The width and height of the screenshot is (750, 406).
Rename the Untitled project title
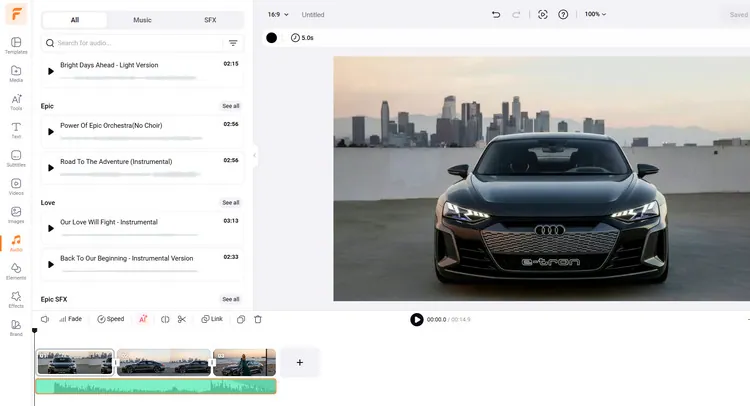(x=313, y=15)
